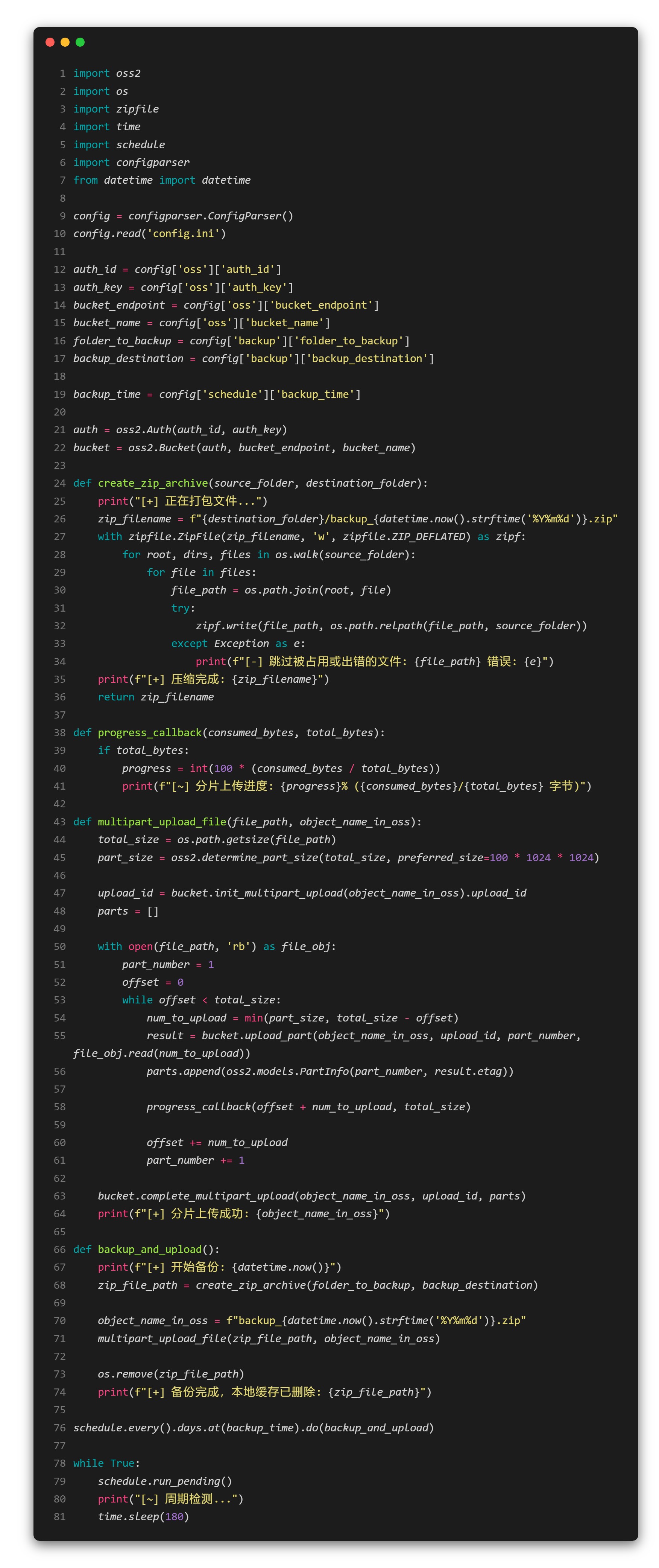
Task: Click 'while True:' on line 78
Action: point(107,1463)
